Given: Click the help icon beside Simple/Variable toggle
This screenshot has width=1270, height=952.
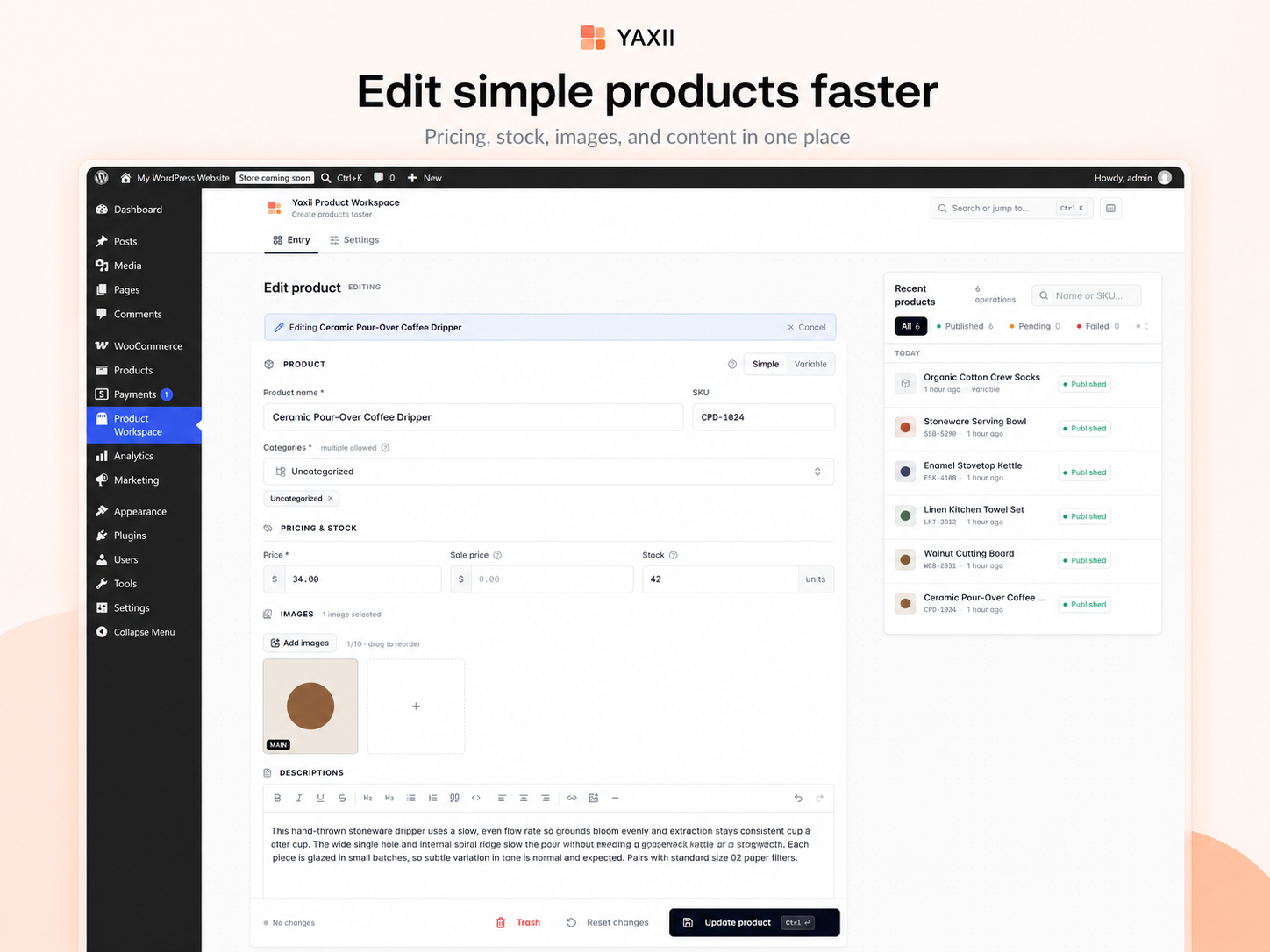Looking at the screenshot, I should coord(732,364).
